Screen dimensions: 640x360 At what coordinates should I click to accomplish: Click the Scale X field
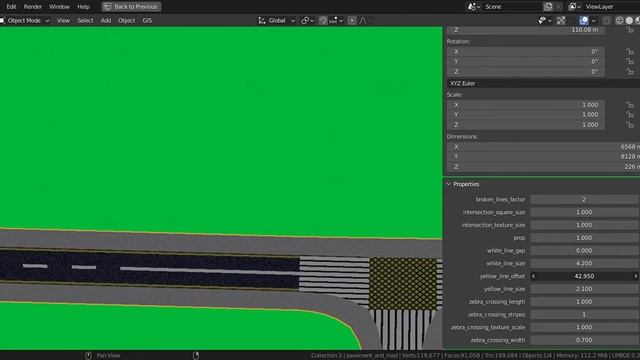pos(526,105)
